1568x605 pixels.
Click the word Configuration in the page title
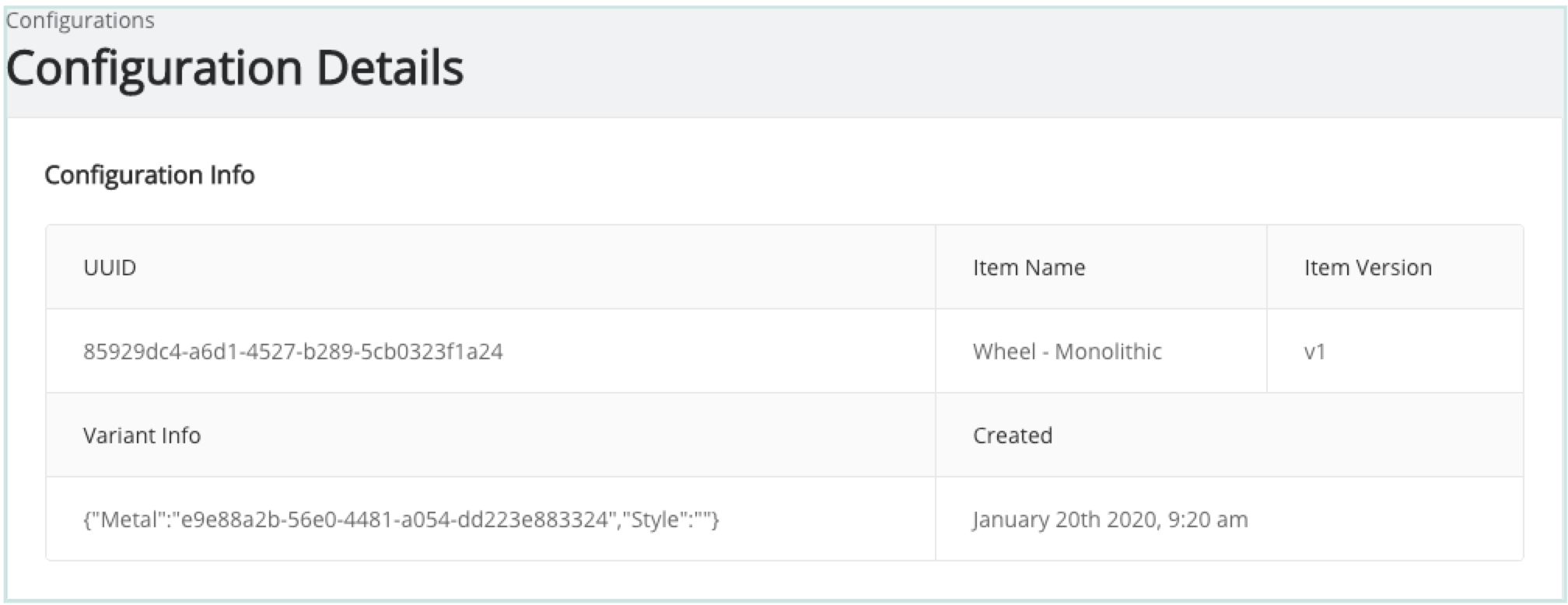pyautogui.click(x=154, y=68)
